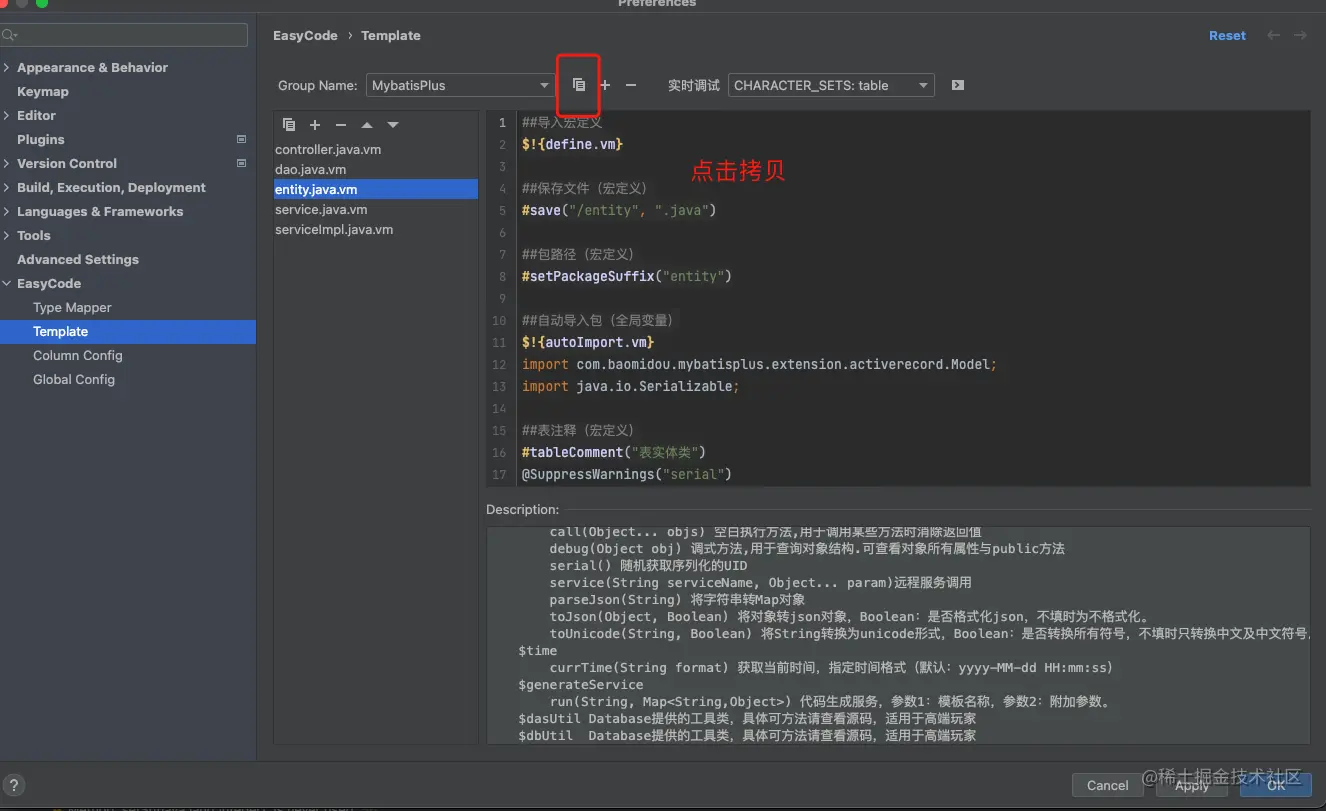1326x811 pixels.
Task: Expand the Editor settings node
Action: (8, 116)
